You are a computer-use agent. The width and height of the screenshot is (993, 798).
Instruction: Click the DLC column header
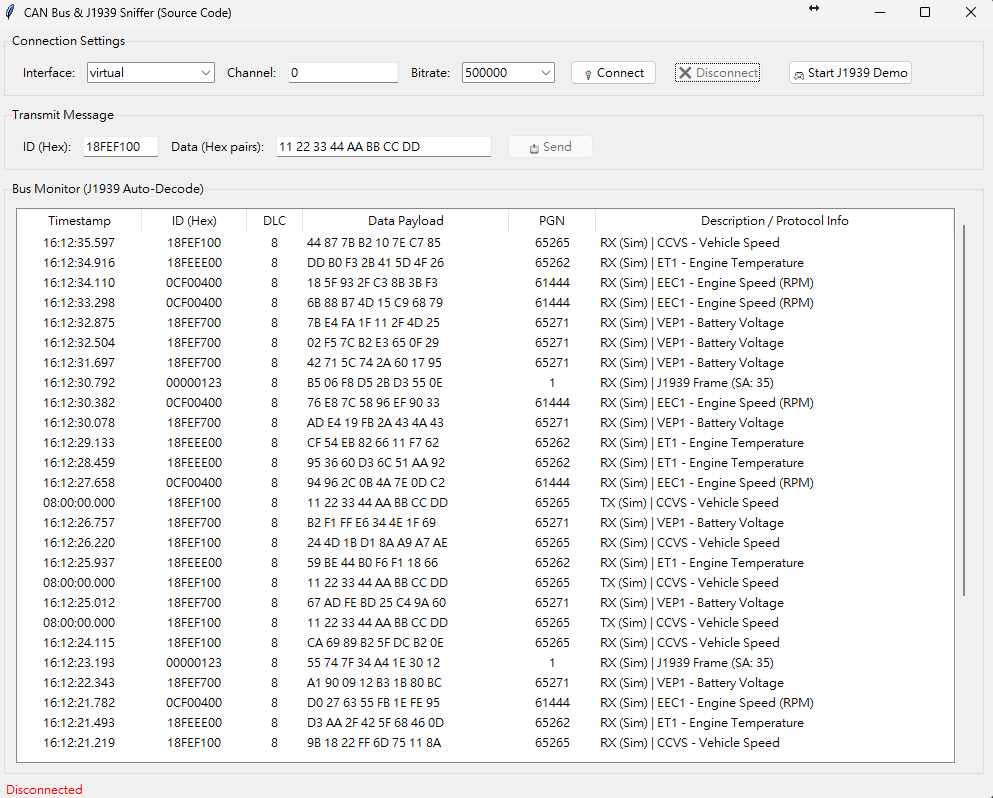[274, 221]
